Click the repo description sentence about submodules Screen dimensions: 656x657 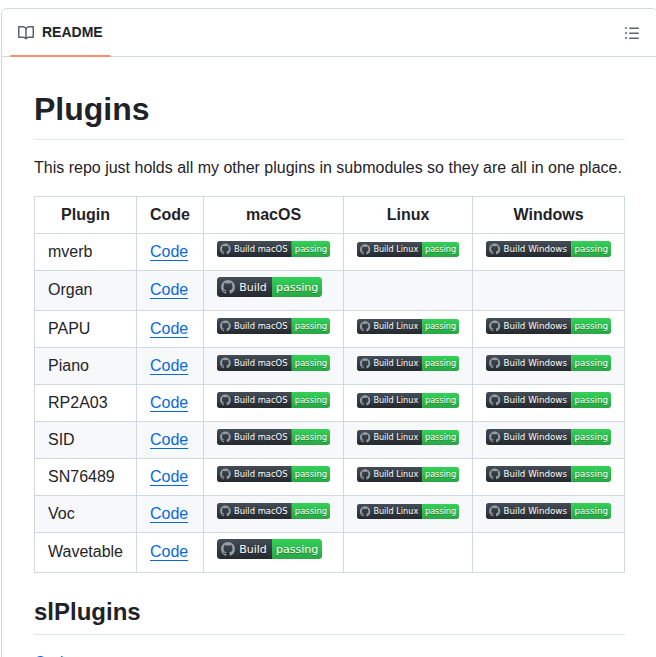point(328,168)
